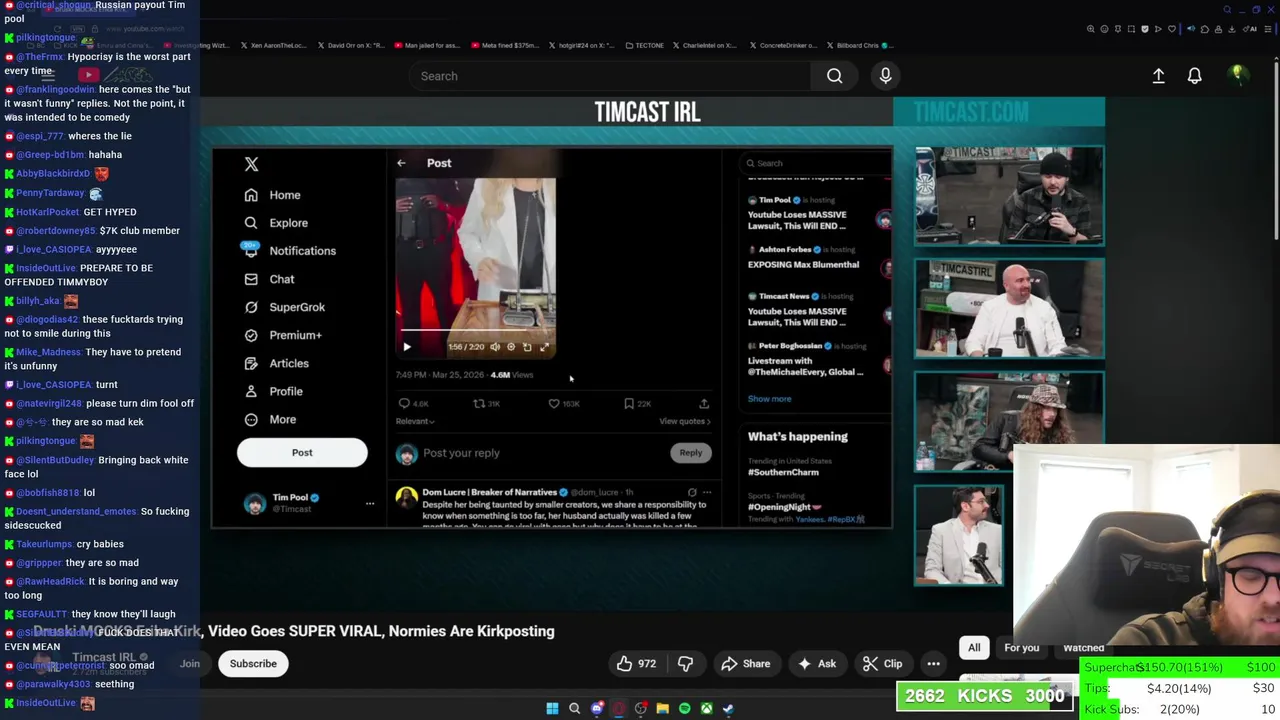
Task: Select the All filter chip
Action: click(x=974, y=648)
